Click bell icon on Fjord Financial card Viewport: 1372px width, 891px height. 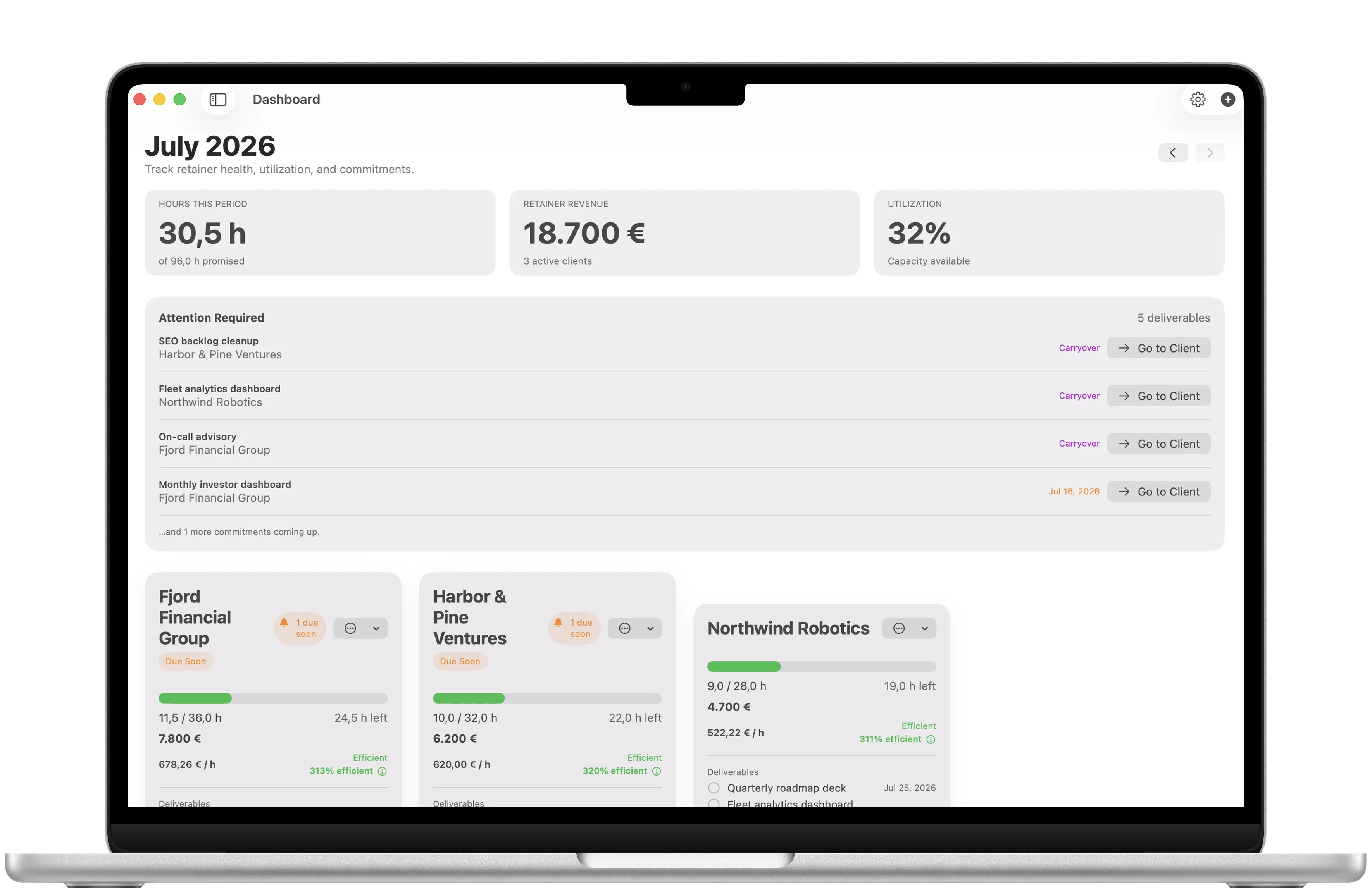coord(284,623)
